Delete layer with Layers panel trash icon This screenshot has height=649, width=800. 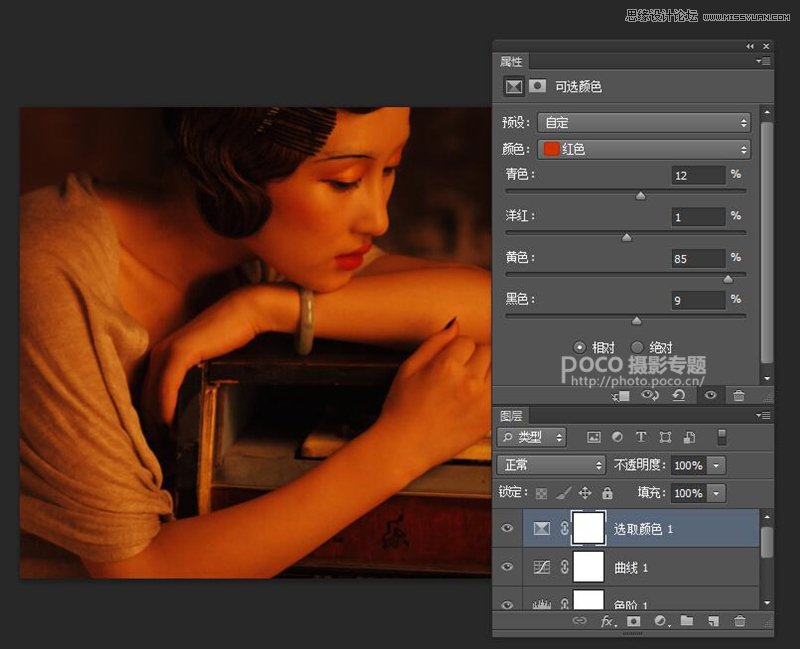[739, 621]
